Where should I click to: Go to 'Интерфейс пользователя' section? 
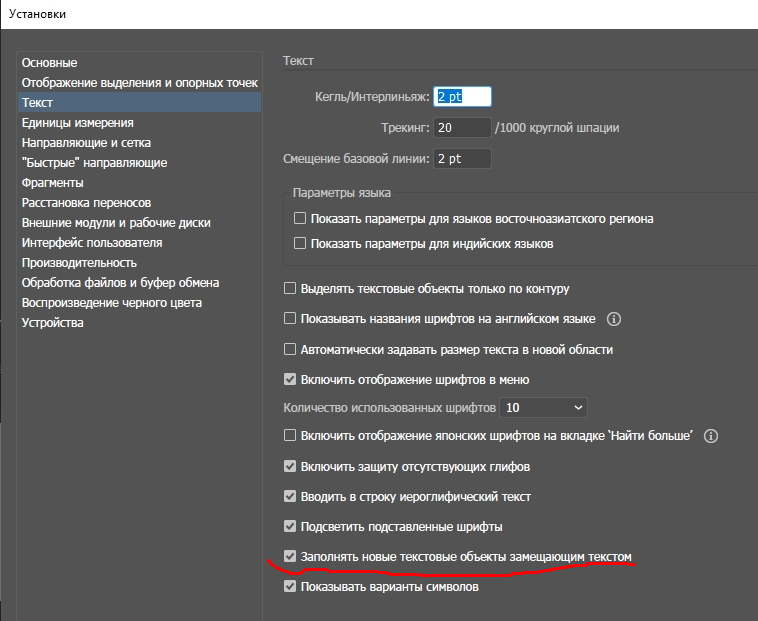click(x=92, y=243)
